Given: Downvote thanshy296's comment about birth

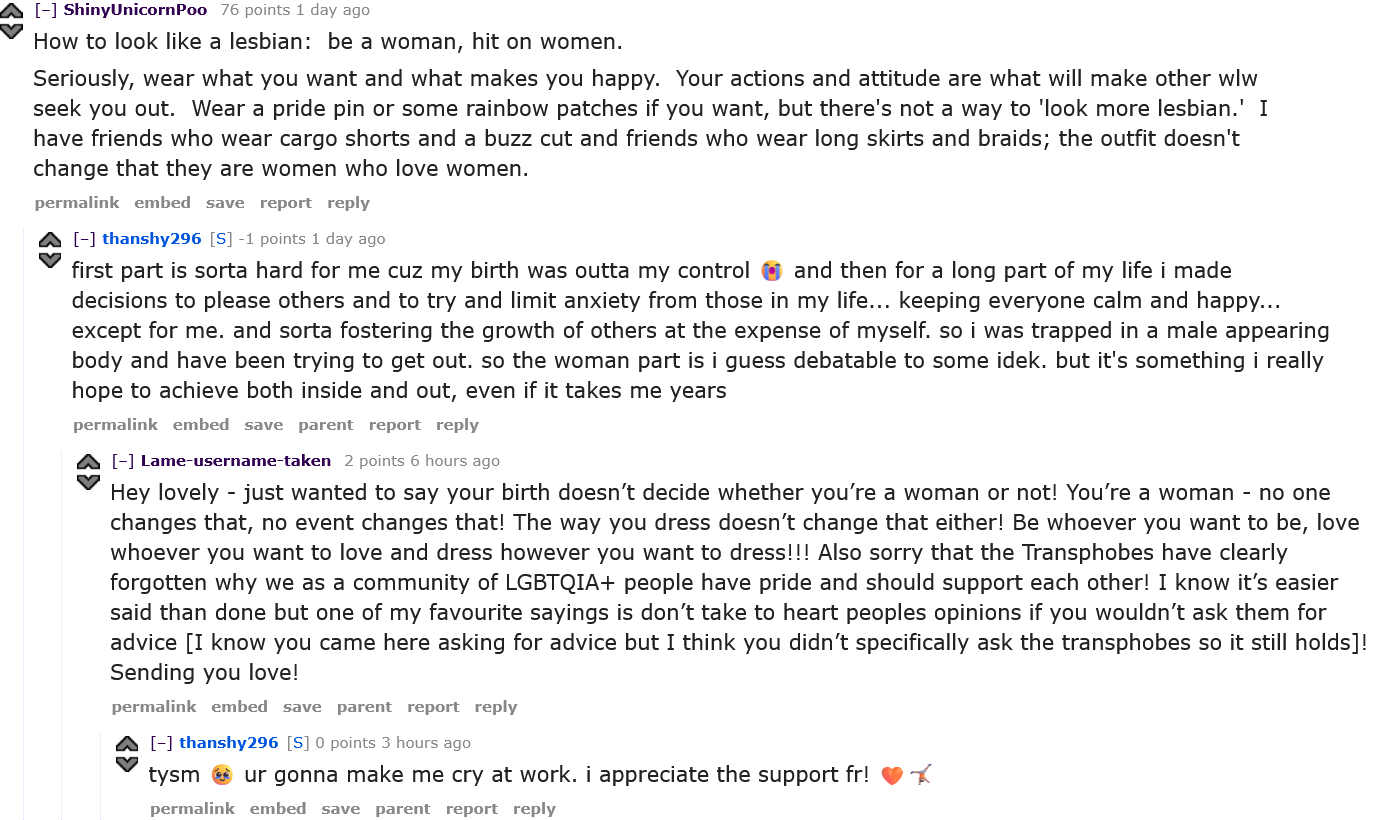Looking at the screenshot, I should (x=49, y=261).
